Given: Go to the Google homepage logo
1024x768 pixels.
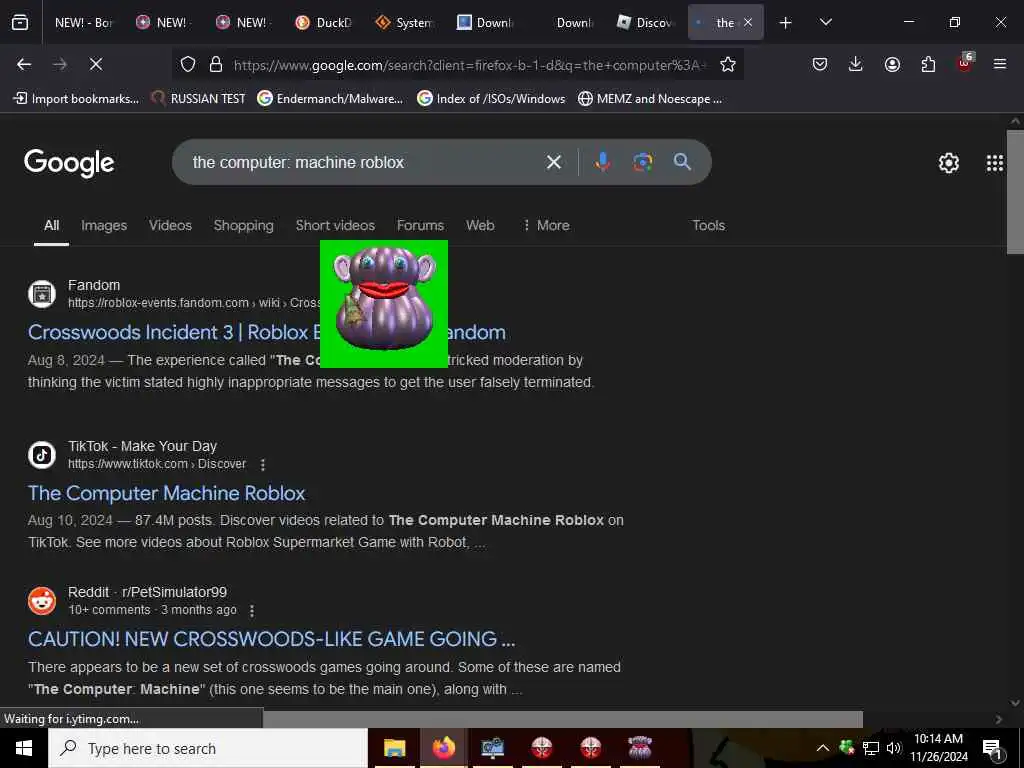Looking at the screenshot, I should [69, 163].
